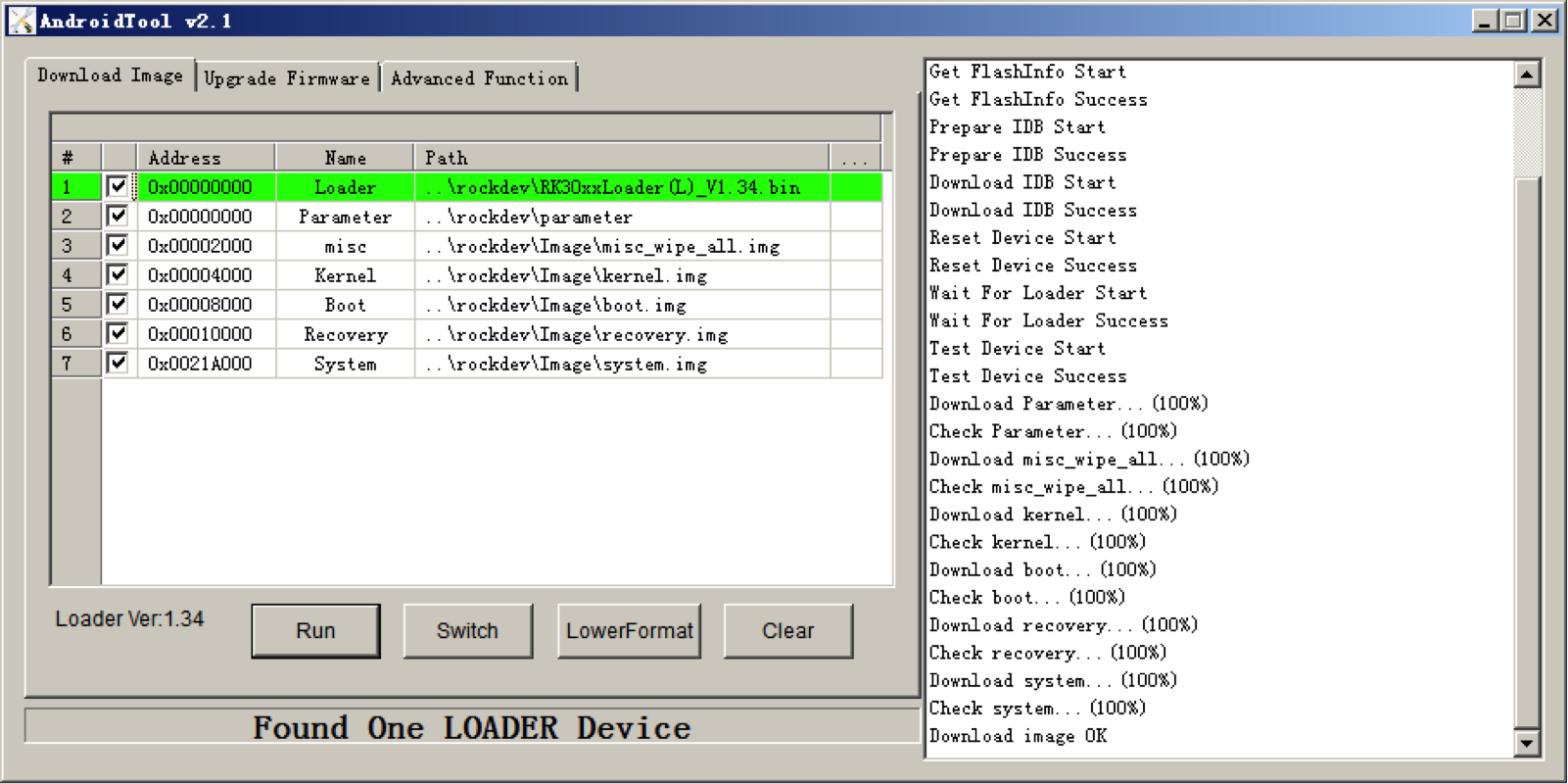This screenshot has width=1568, height=784.
Task: Click log line 'Test Device Success'
Action: [1027, 376]
